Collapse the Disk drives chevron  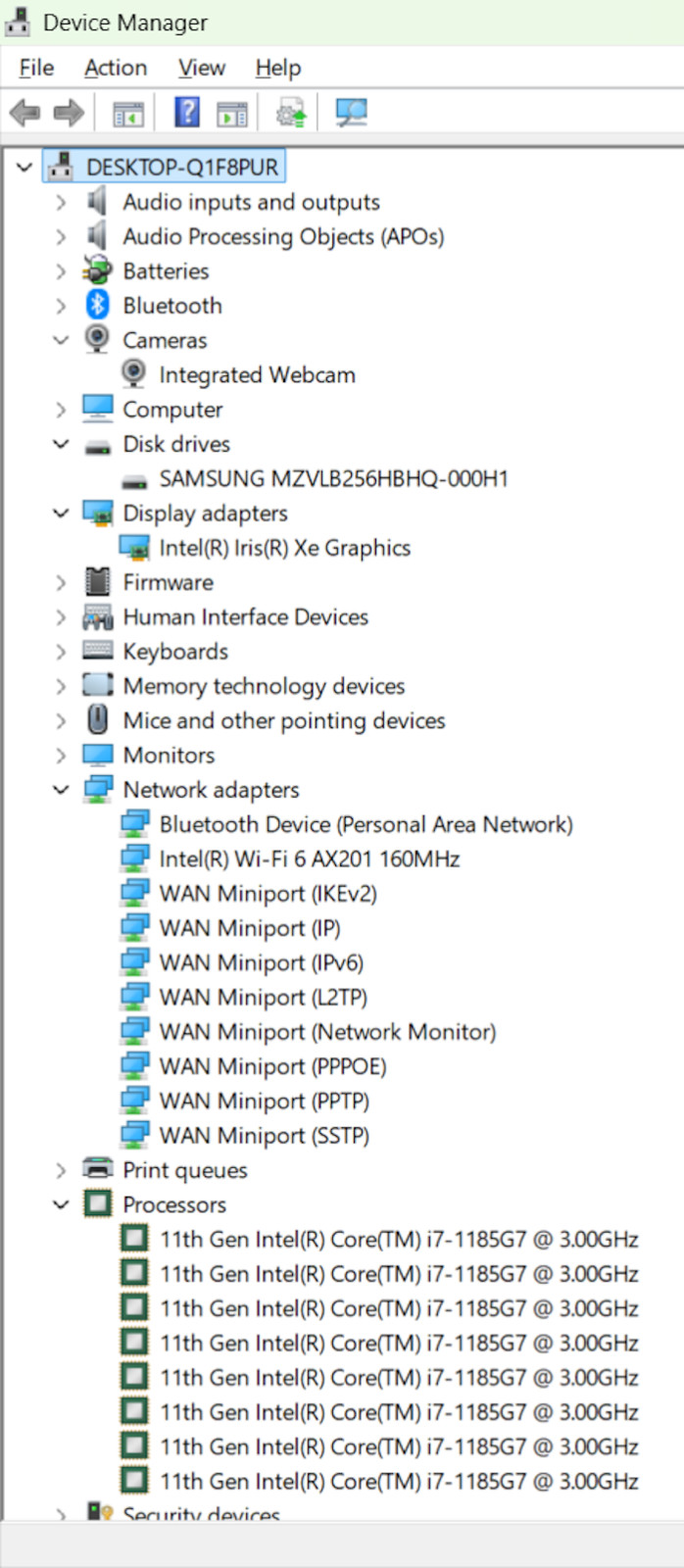pyautogui.click(x=61, y=444)
